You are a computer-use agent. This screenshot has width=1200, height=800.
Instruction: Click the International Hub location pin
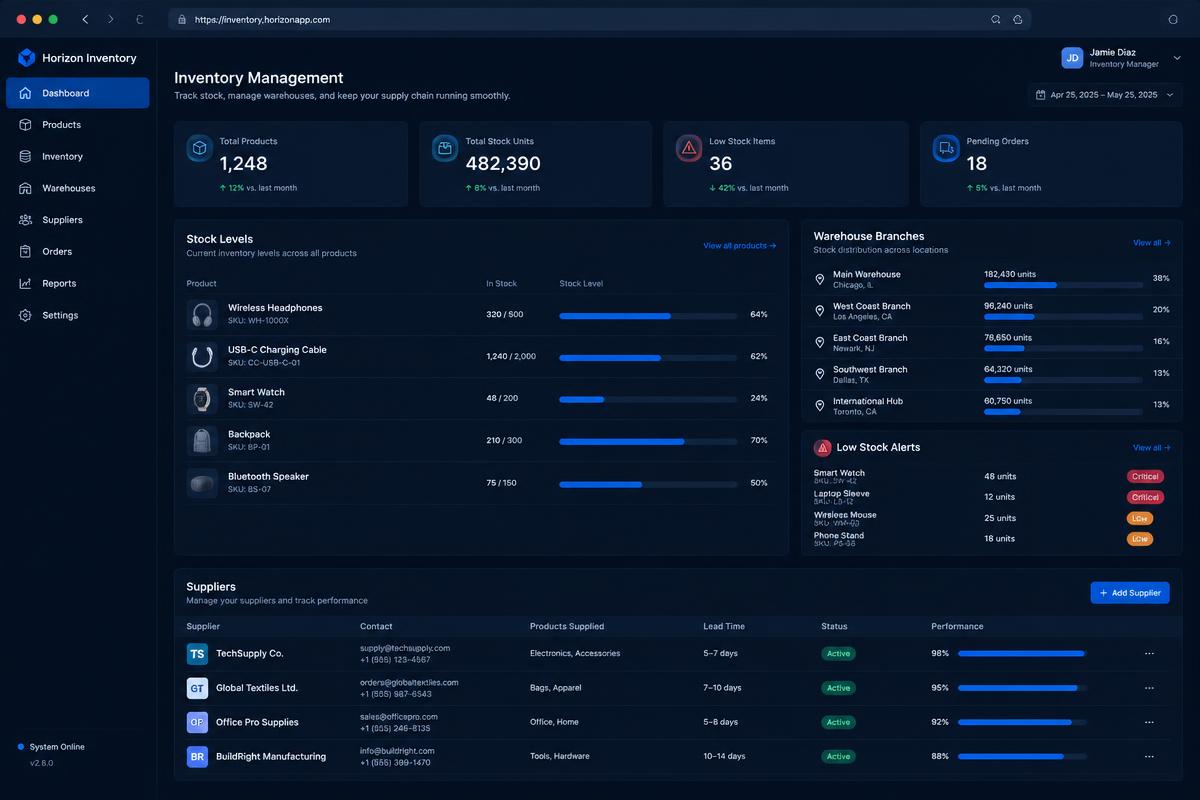(x=820, y=406)
